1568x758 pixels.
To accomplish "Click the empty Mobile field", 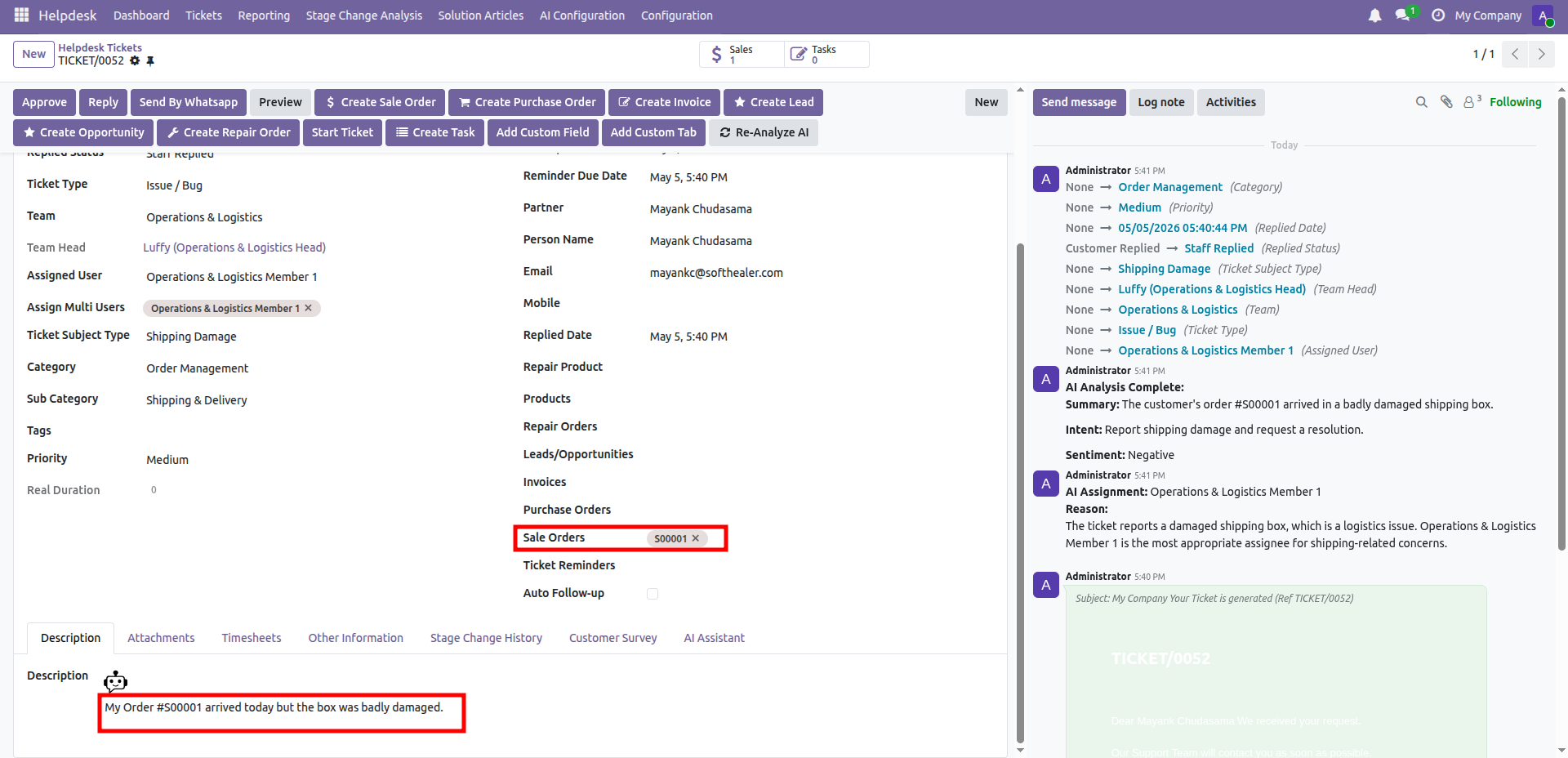I will (821, 304).
